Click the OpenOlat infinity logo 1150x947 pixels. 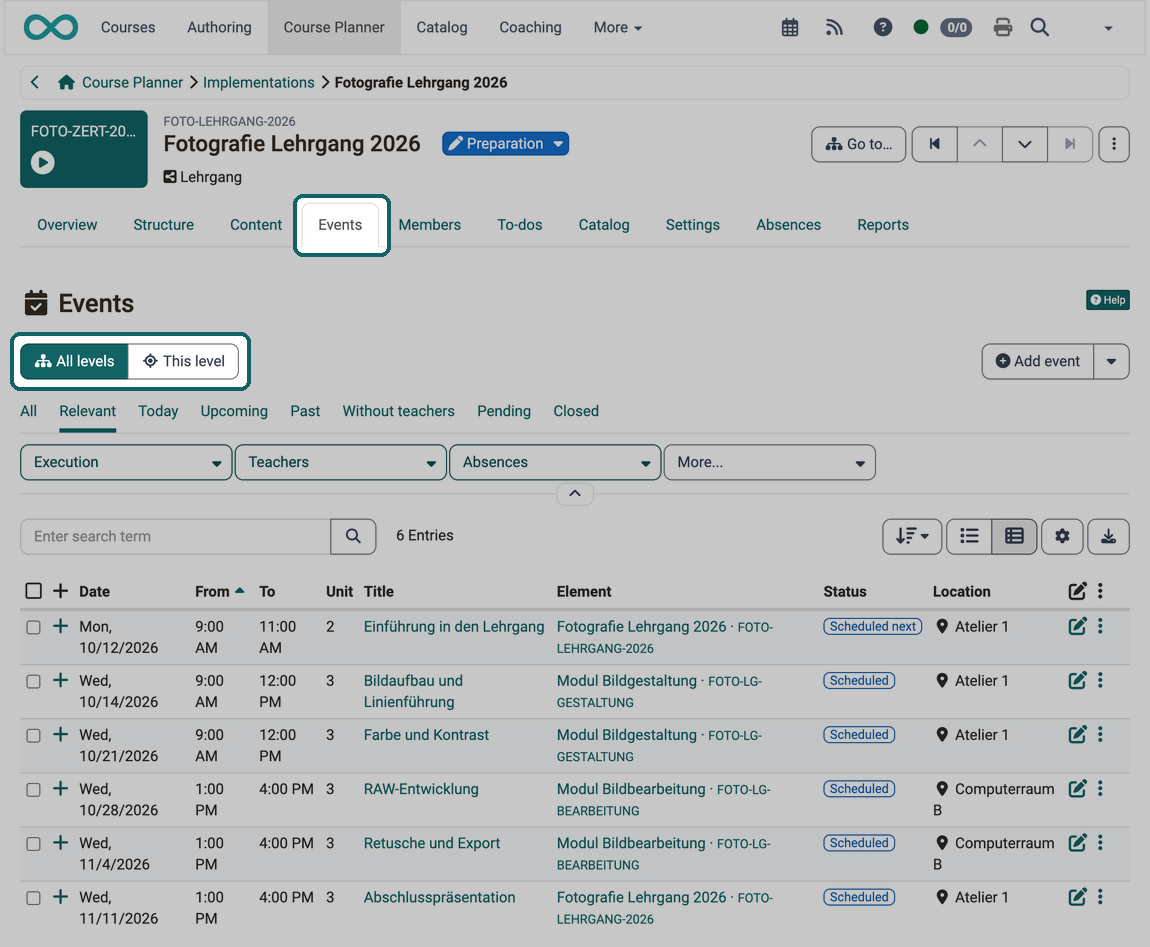click(x=51, y=27)
